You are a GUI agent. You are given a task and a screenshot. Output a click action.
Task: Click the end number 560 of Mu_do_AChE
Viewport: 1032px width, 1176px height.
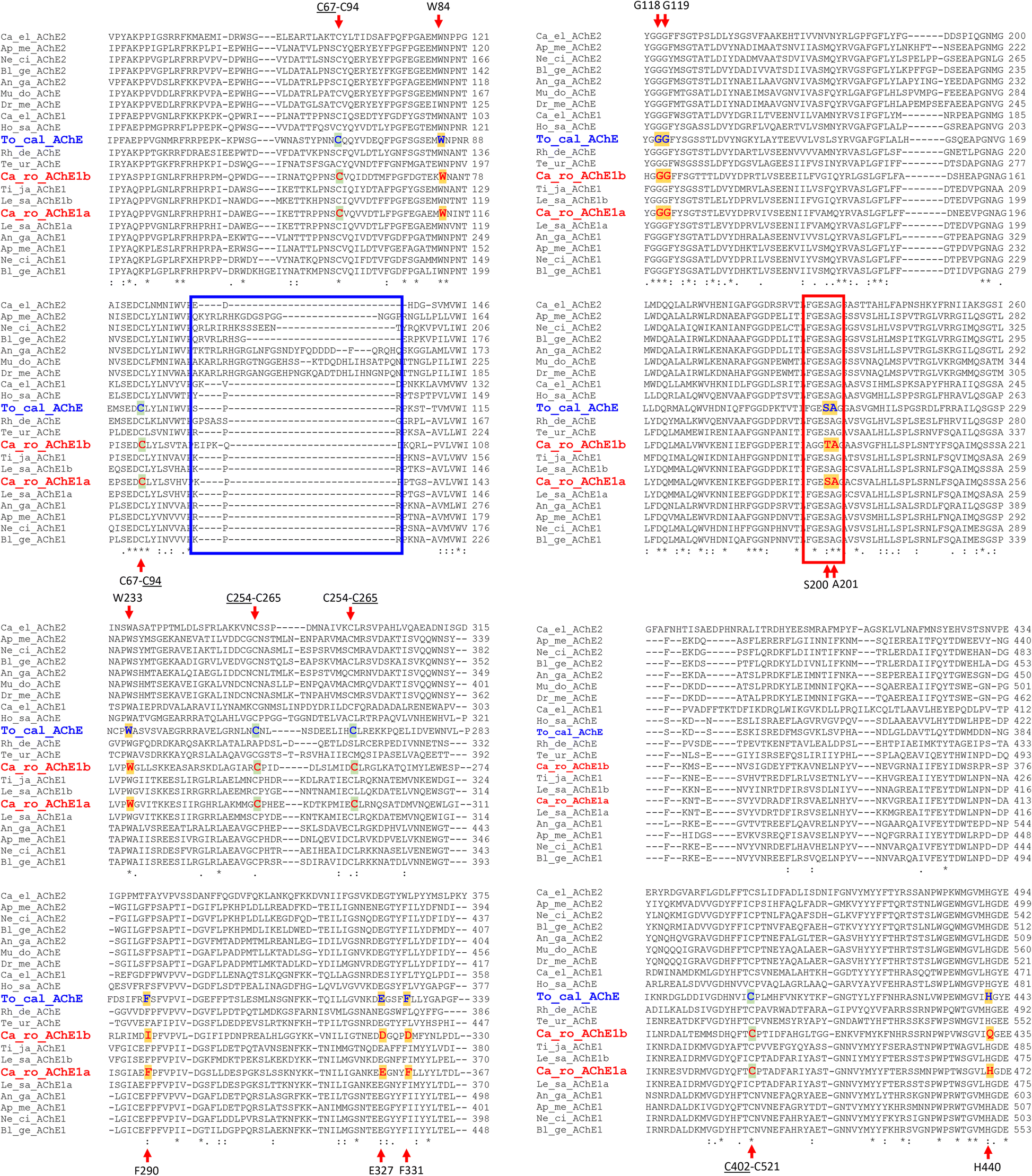click(x=1022, y=949)
